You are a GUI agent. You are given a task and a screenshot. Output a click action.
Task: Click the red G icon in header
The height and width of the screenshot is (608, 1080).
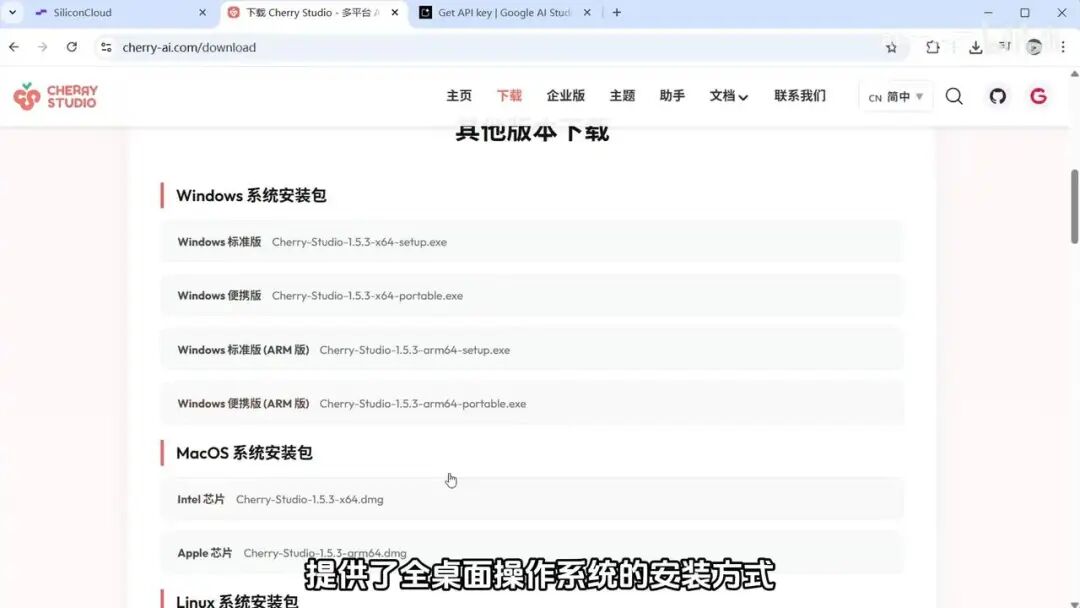(1038, 96)
